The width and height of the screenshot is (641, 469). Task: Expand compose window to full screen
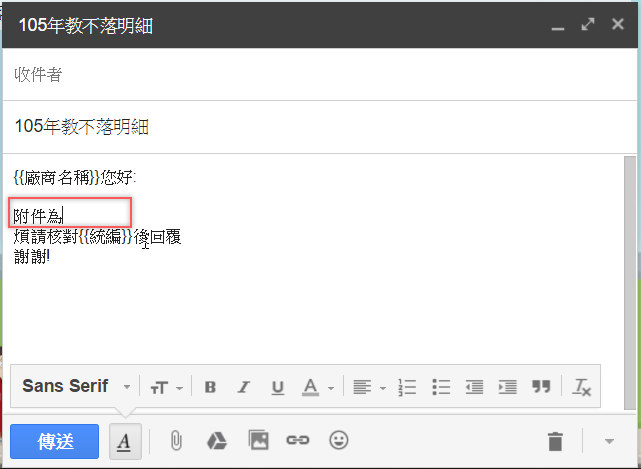(588, 25)
